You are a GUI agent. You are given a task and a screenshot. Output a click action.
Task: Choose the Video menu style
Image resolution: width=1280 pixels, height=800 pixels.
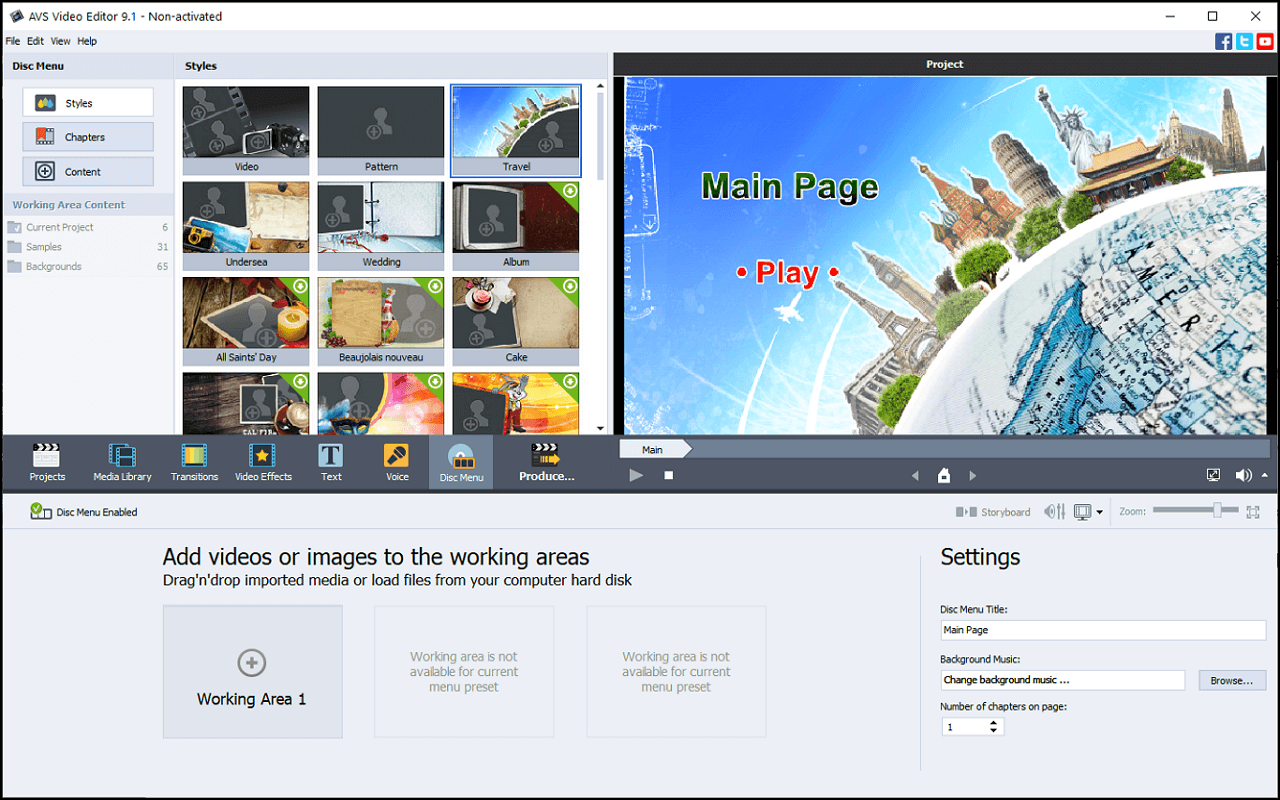tap(246, 130)
